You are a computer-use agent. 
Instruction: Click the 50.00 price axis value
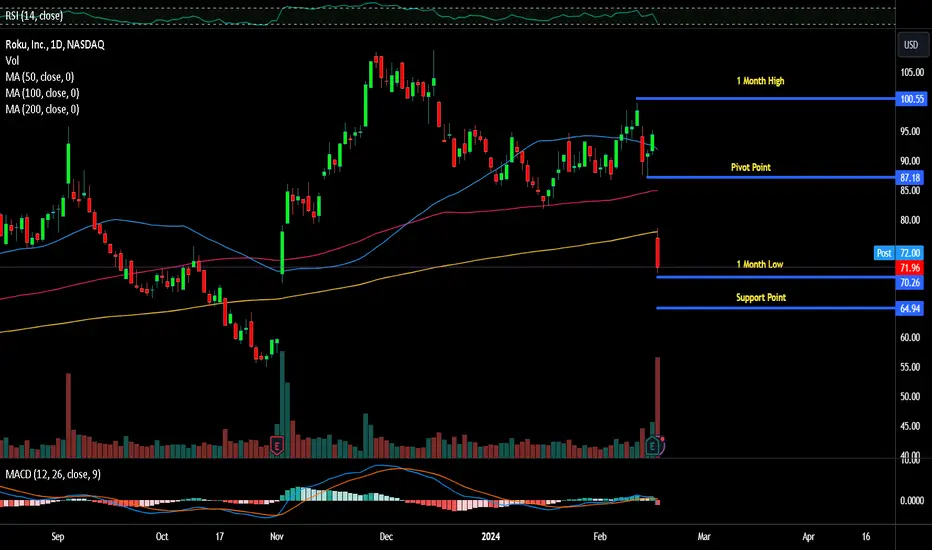tap(910, 396)
